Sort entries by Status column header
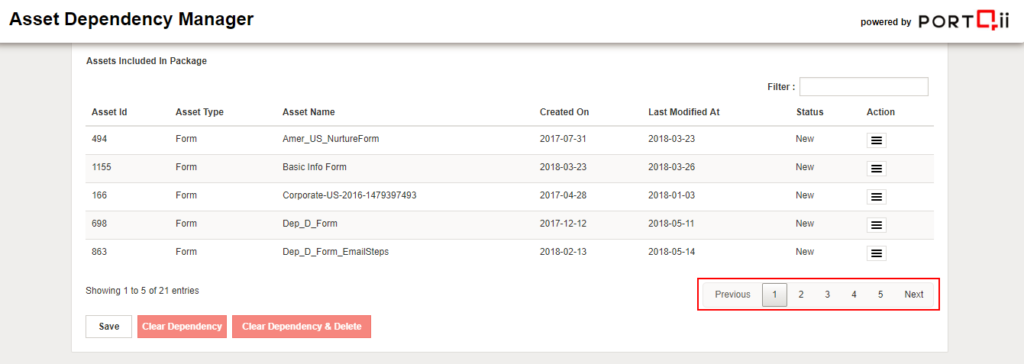 click(x=810, y=112)
